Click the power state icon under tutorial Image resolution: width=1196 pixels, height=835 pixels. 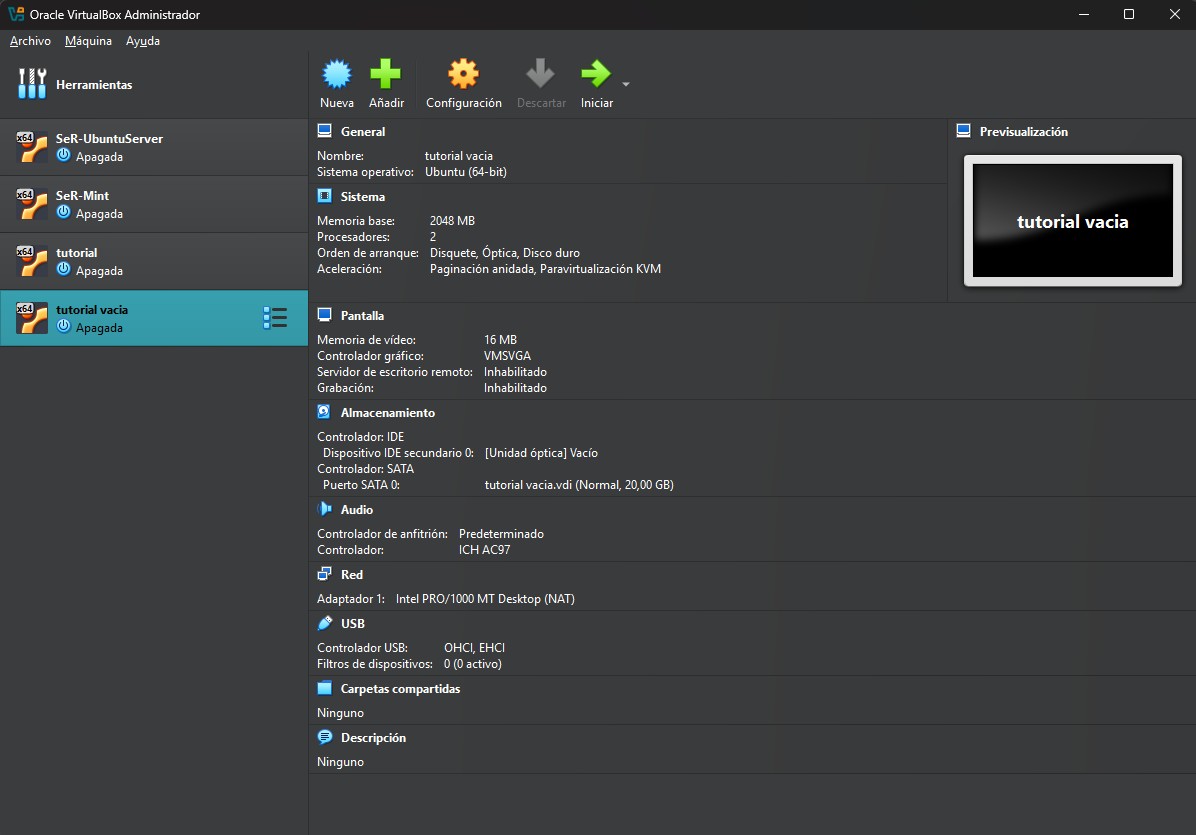(x=63, y=269)
